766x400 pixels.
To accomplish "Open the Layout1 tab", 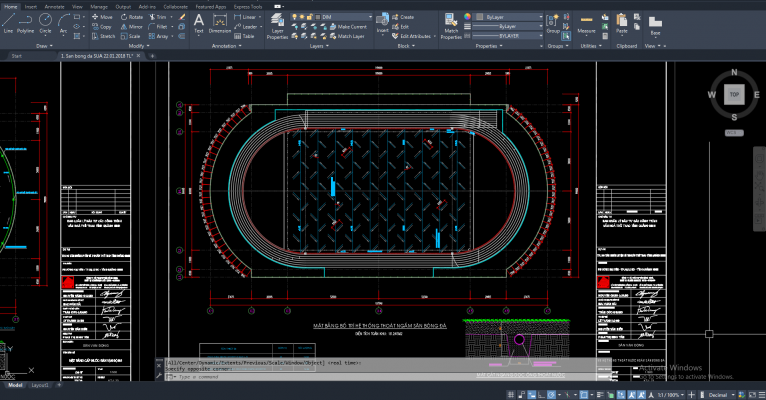I will coord(40,384).
